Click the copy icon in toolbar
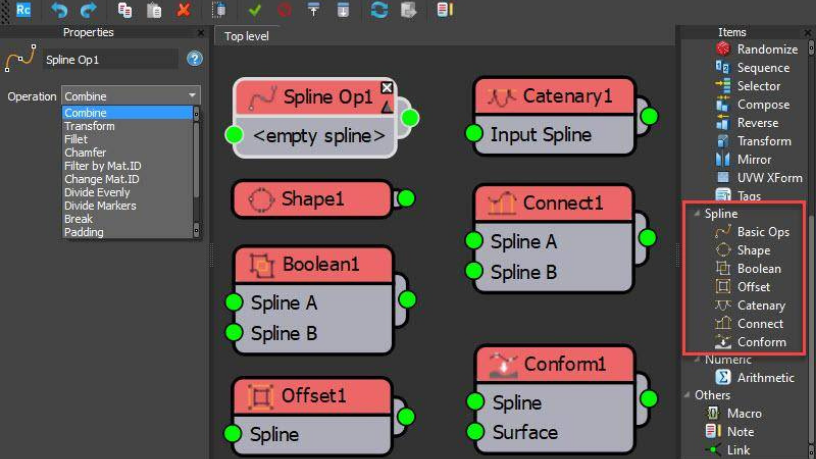 (x=124, y=10)
